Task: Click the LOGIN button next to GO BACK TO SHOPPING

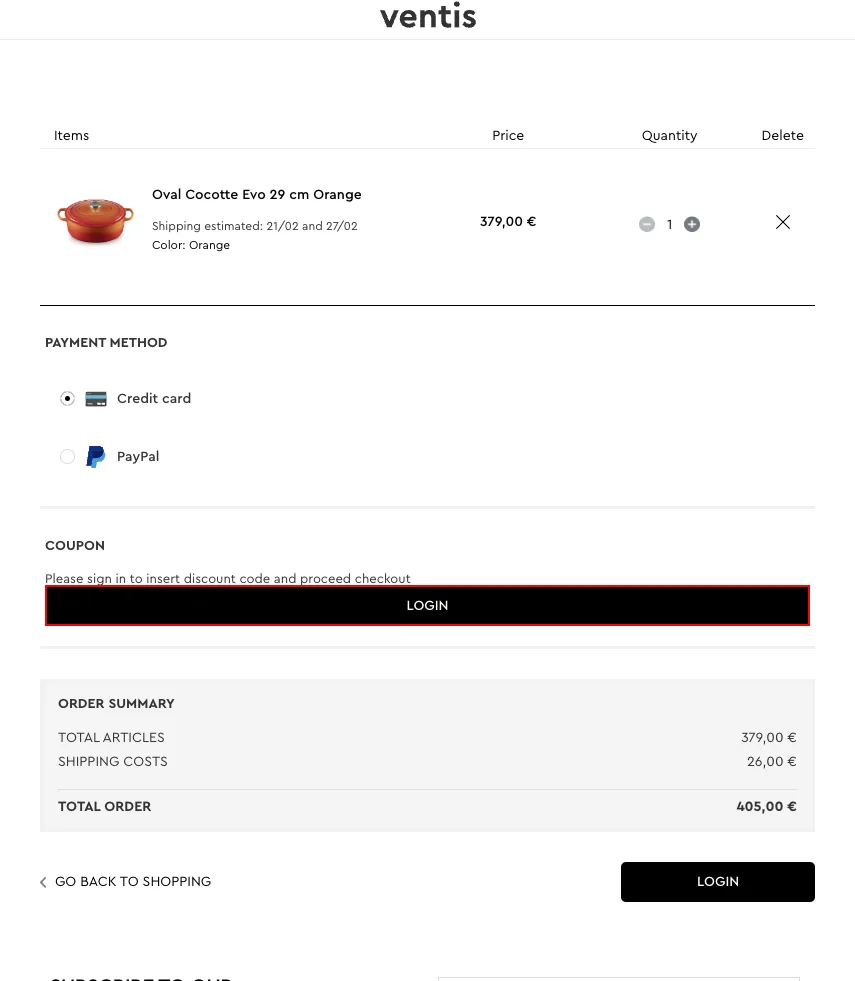Action: click(x=717, y=881)
